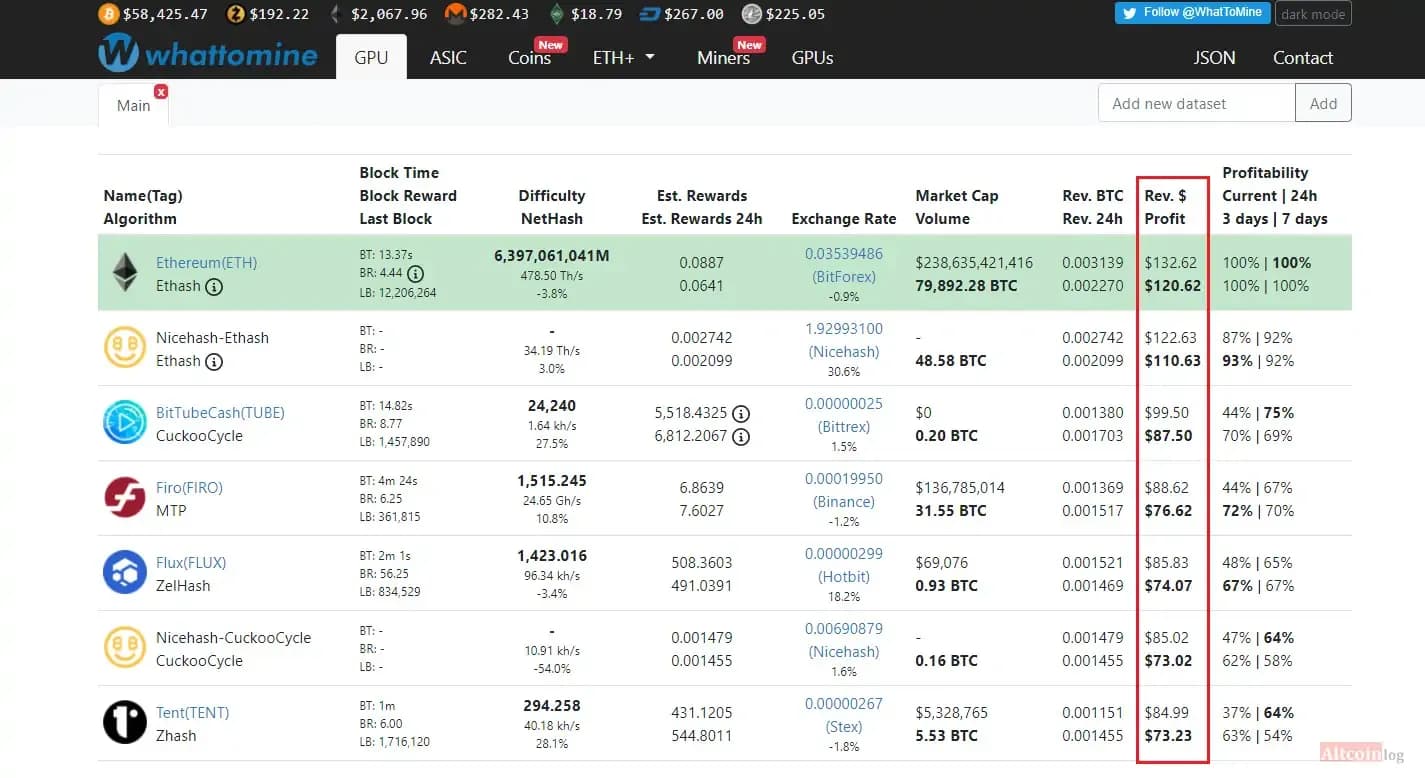Click the Dash icon next to $267.00
This screenshot has height=778, width=1425.
click(651, 14)
